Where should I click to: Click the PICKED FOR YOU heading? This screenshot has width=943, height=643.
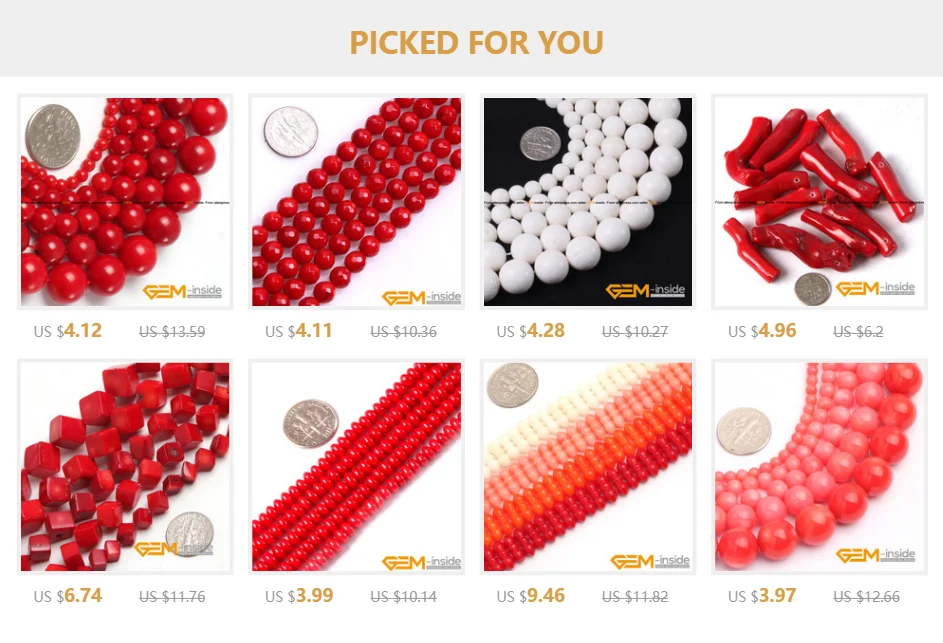[x=476, y=42]
